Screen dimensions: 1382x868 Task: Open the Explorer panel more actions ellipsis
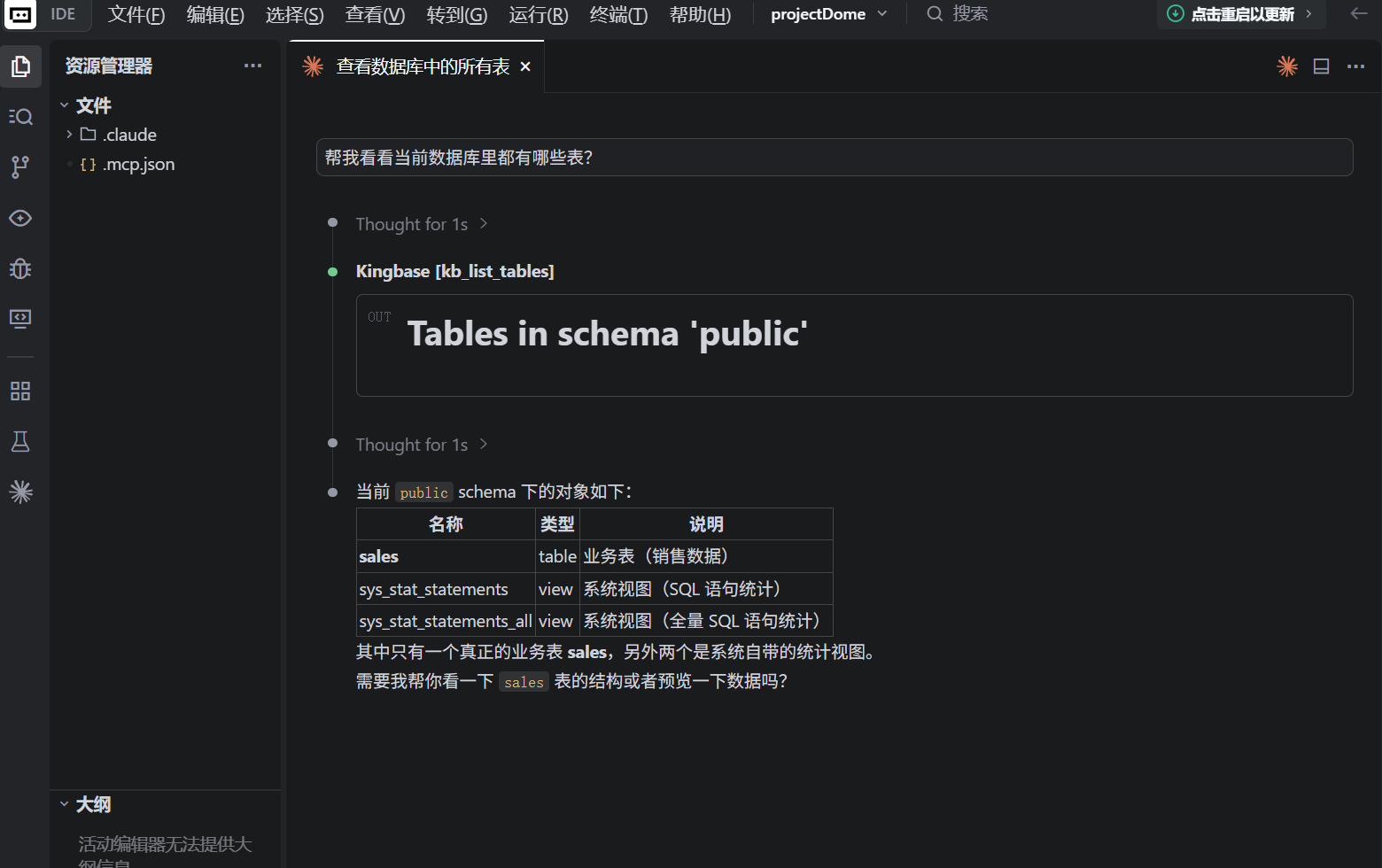[252, 66]
